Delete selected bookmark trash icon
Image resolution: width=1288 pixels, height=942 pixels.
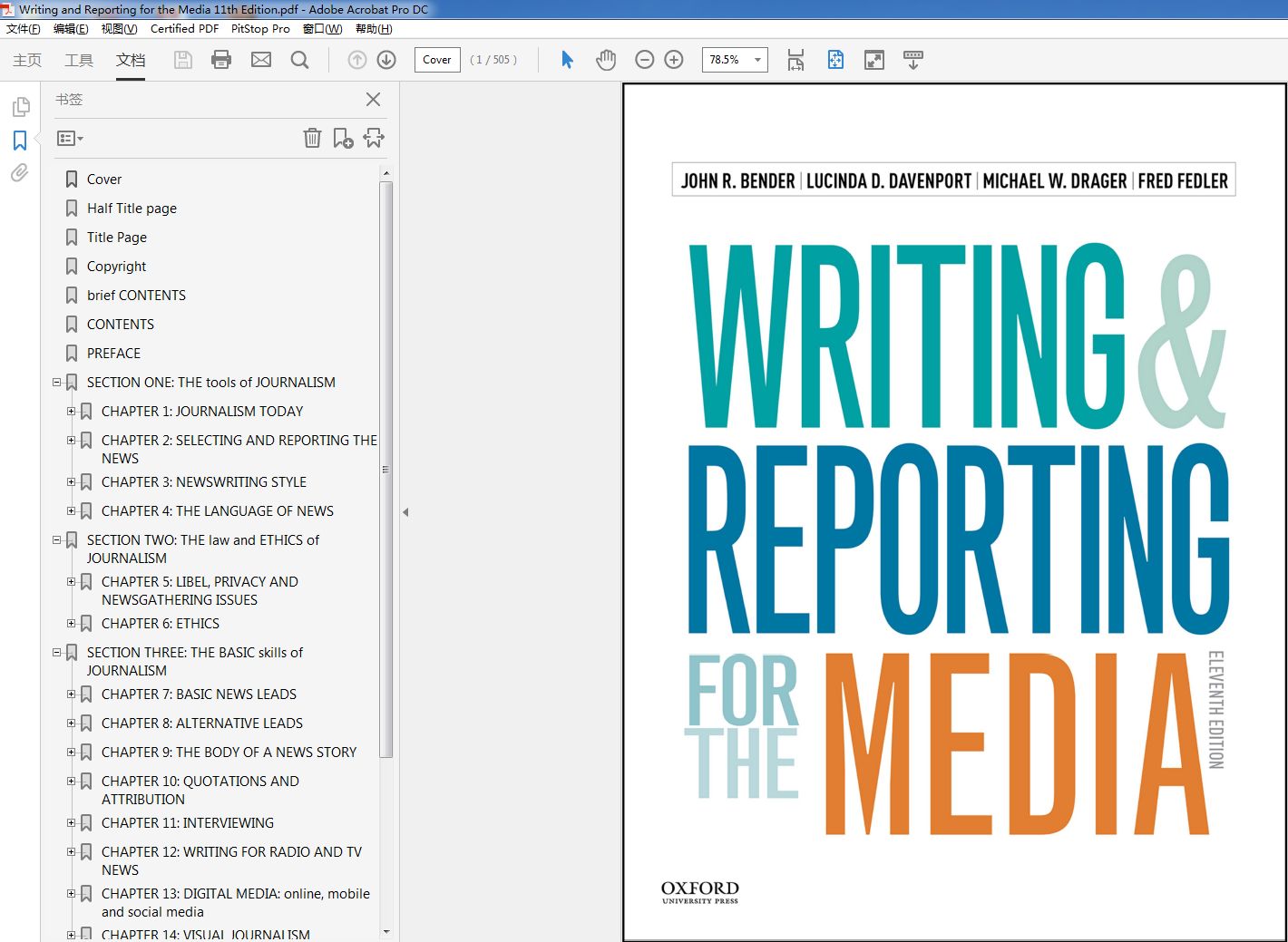click(x=312, y=138)
